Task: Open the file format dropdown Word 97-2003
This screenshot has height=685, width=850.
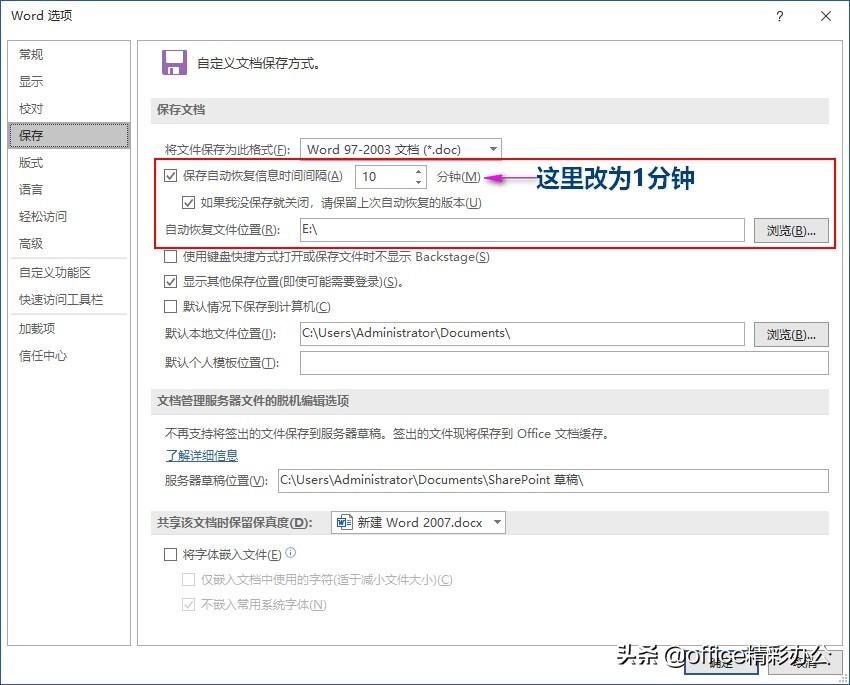Action: pos(401,149)
